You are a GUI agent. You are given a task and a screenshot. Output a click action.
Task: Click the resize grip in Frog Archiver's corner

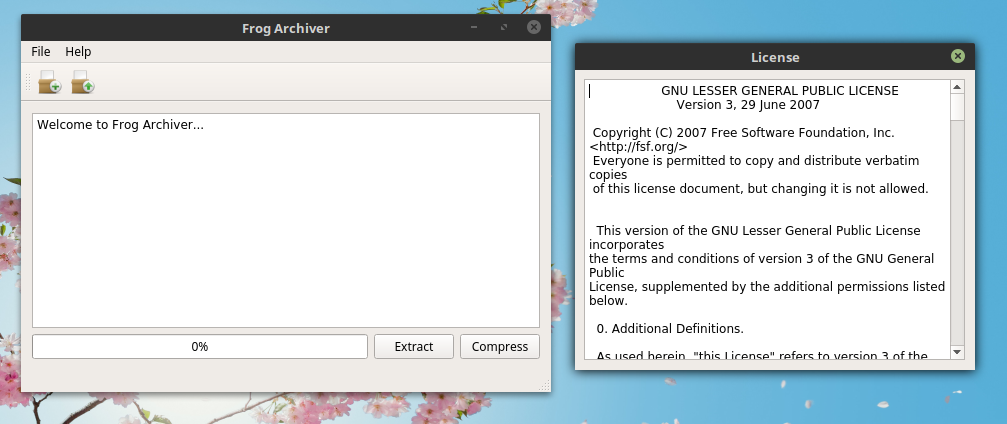tap(545, 385)
